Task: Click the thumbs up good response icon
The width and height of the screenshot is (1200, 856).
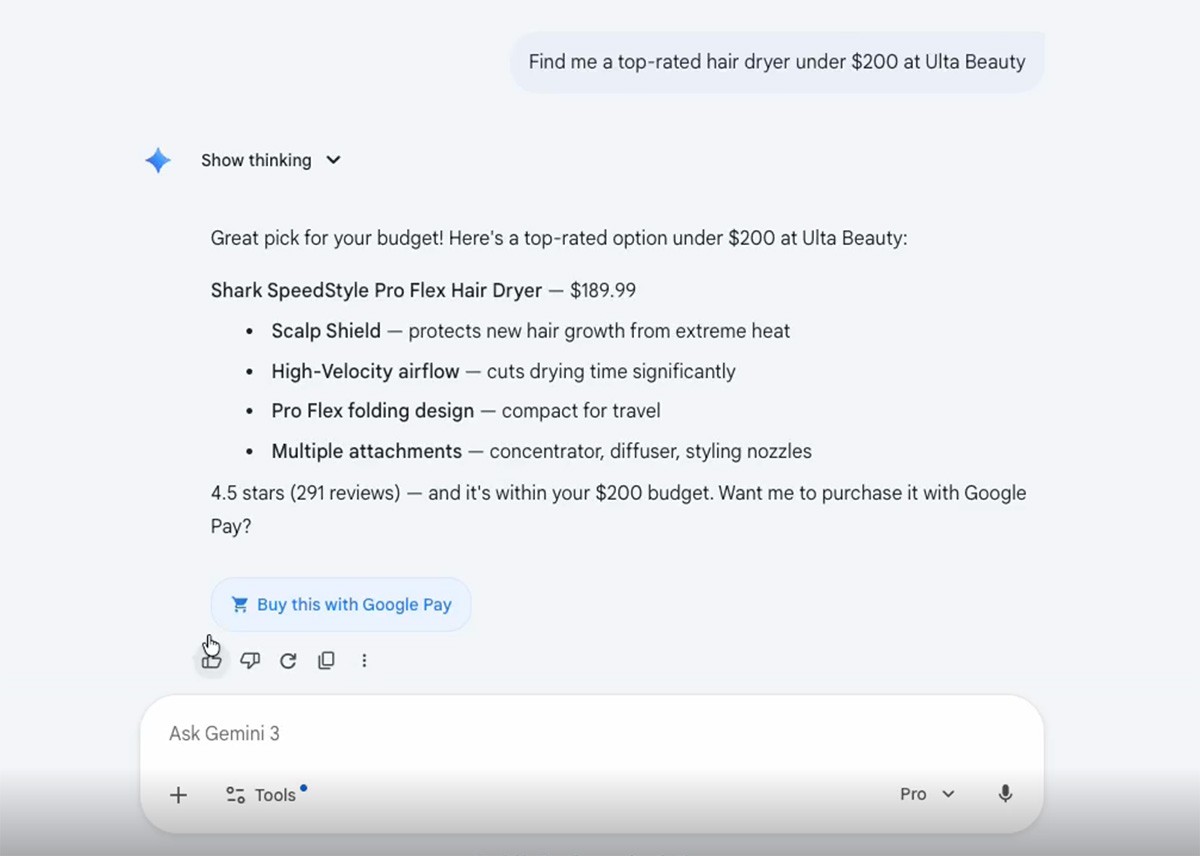Action: click(x=211, y=660)
